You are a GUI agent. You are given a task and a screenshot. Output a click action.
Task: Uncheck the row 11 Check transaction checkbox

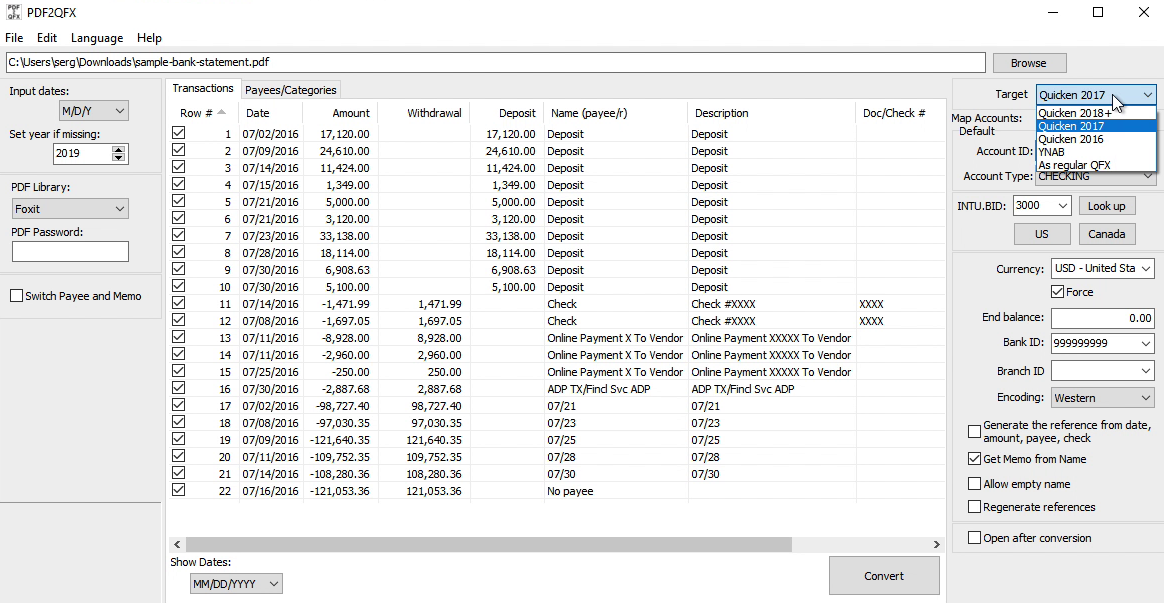tap(178, 303)
